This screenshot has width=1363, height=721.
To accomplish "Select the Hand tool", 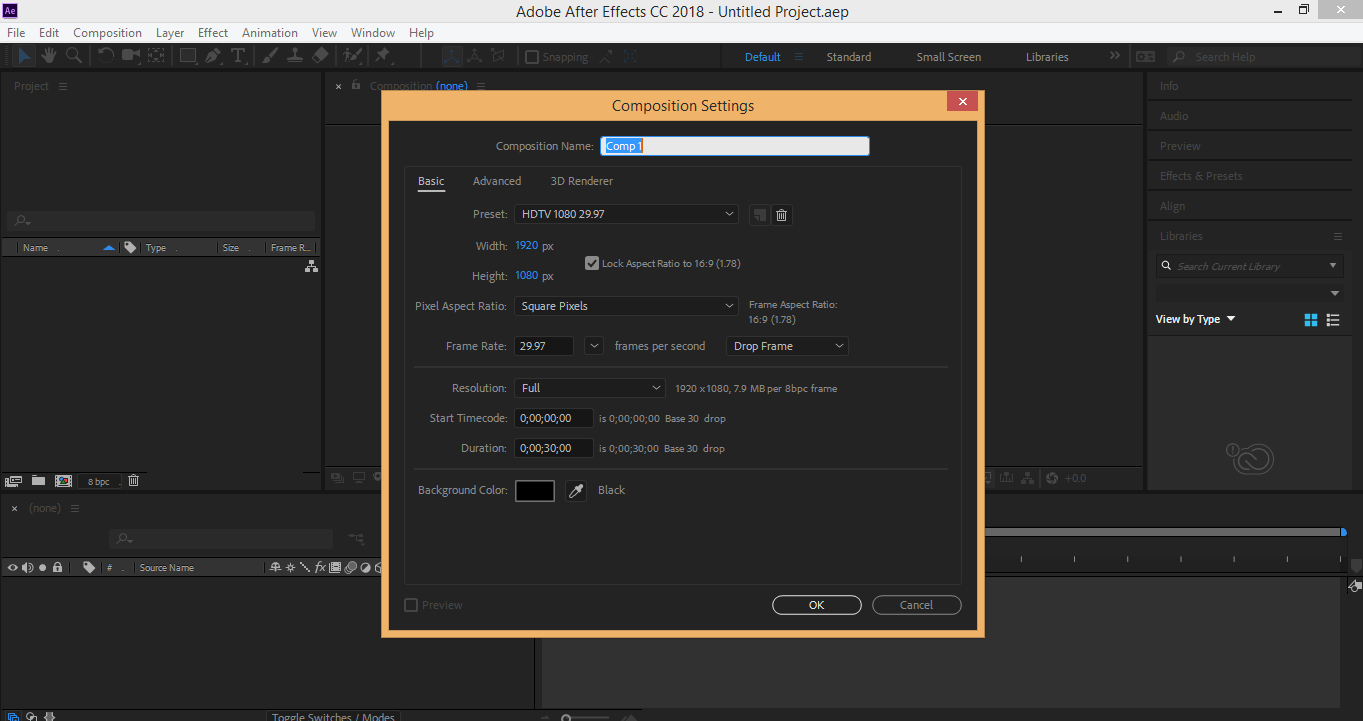I will tap(47, 55).
